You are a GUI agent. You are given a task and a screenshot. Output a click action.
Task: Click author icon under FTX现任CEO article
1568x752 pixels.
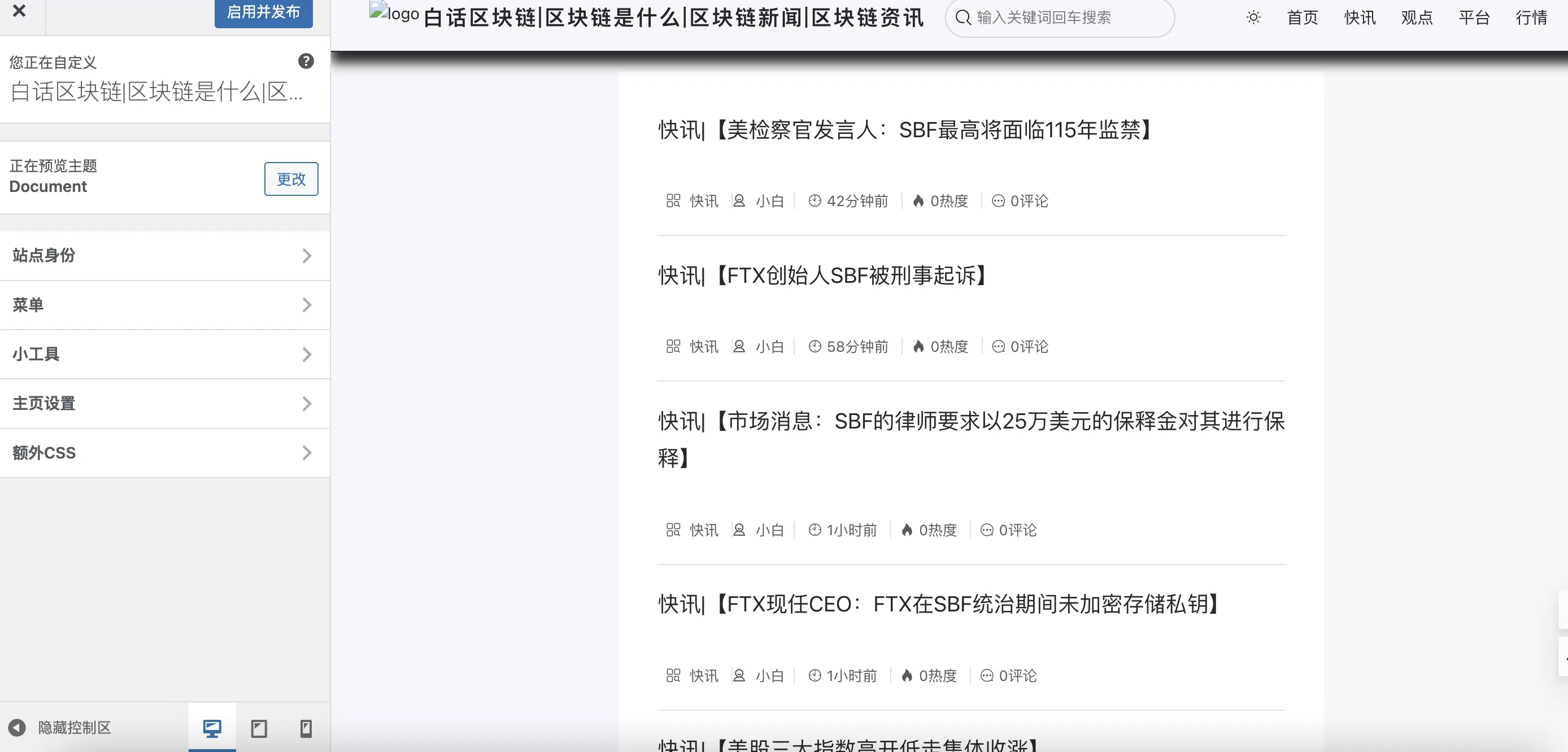coord(739,675)
